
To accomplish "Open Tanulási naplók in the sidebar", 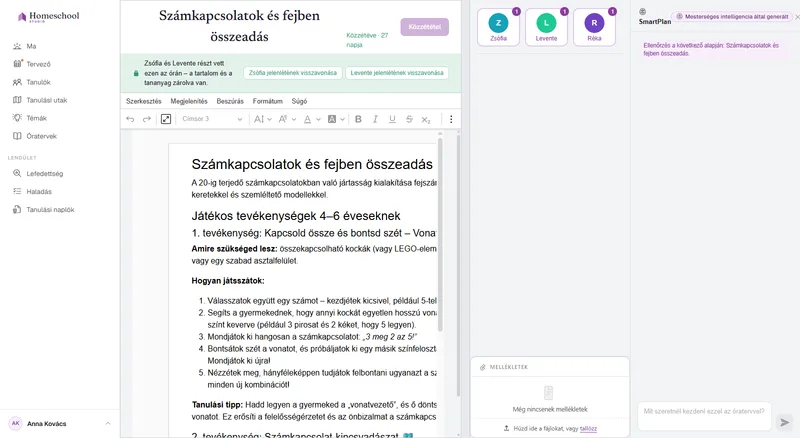I will 50,210.
